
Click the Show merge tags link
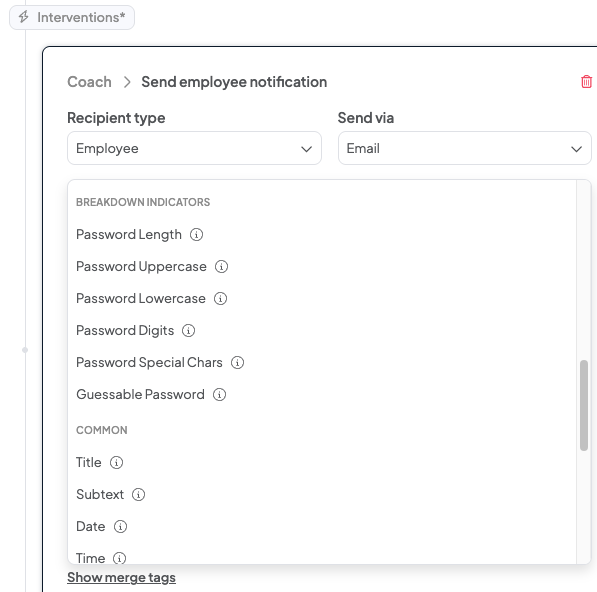pos(121,578)
